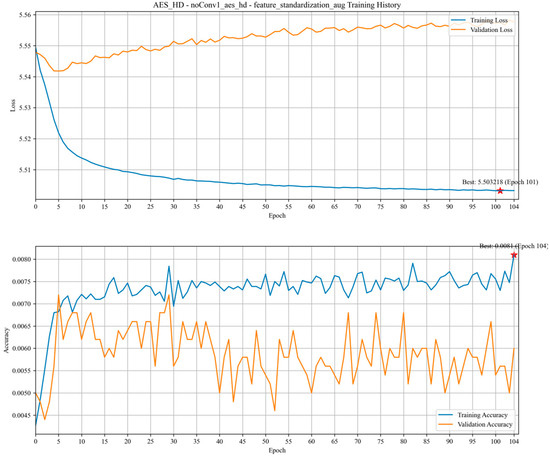Click epoch 50 tick on loss plot

[x=266, y=207]
